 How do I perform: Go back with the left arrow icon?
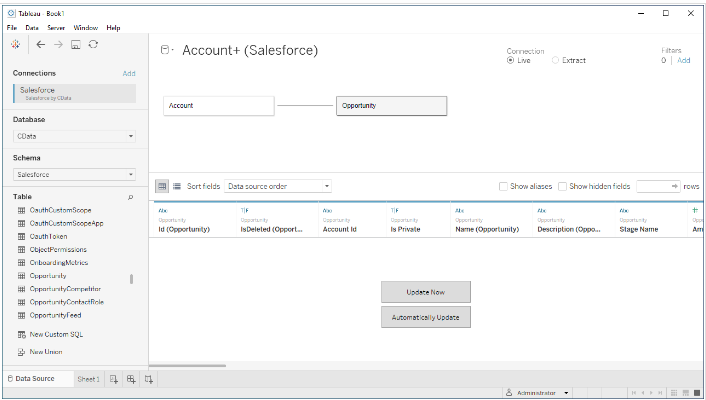41,44
